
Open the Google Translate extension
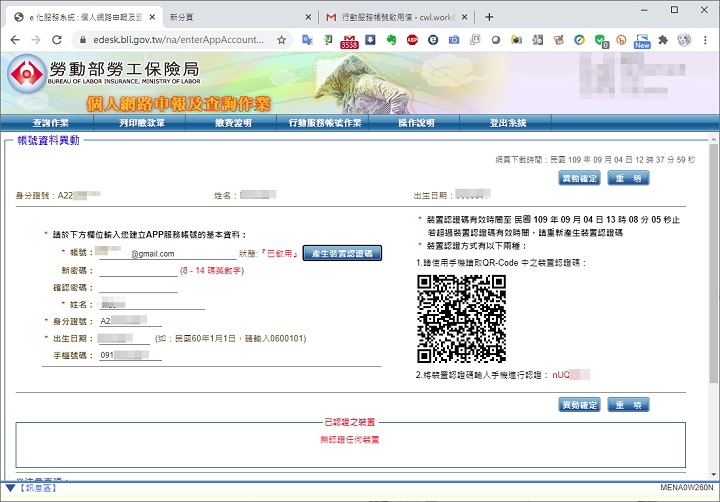[307, 40]
